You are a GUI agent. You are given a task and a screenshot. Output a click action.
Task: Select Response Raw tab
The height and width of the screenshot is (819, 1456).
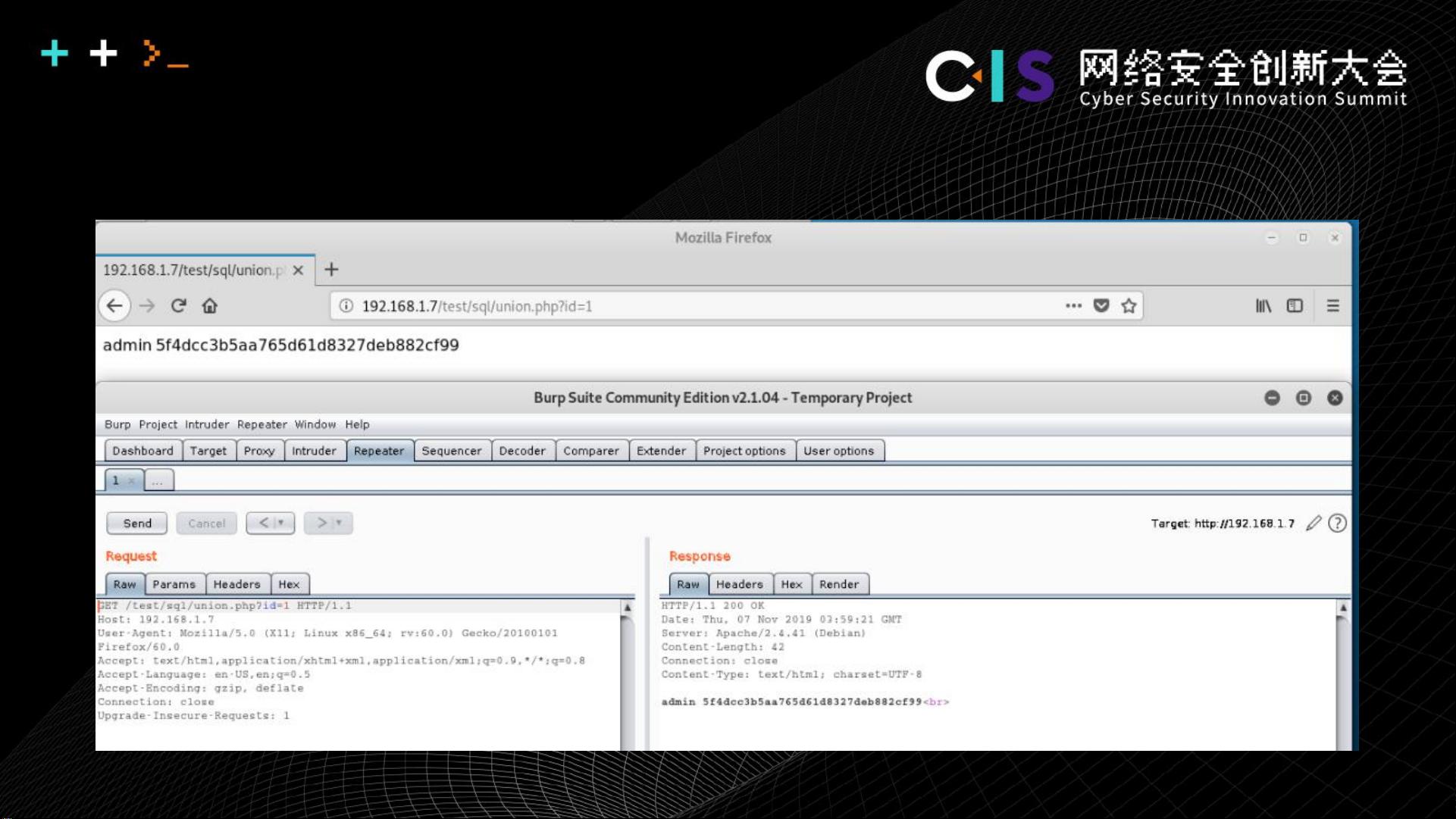pos(688,584)
